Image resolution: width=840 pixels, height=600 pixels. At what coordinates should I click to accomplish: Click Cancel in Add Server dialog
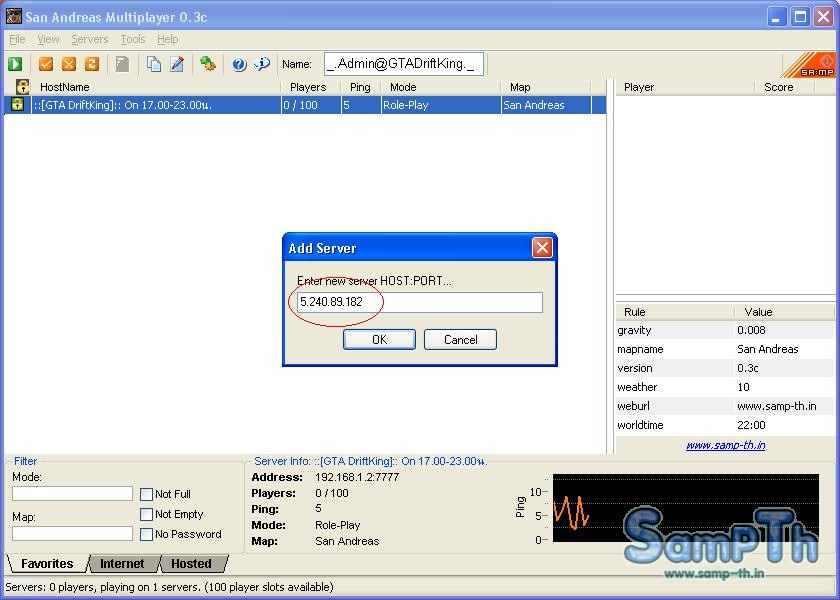pyautogui.click(x=460, y=340)
